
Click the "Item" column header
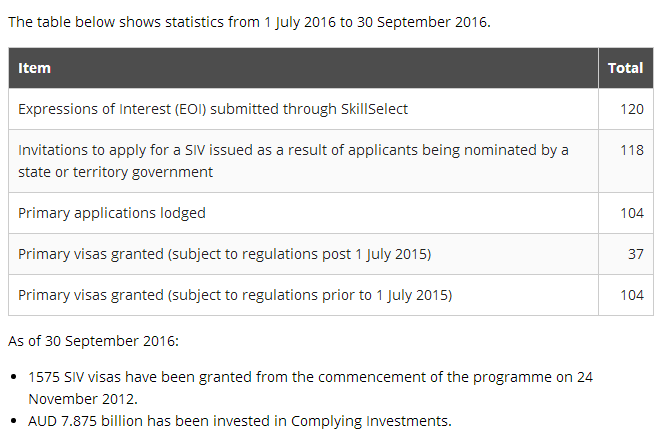coord(35,68)
